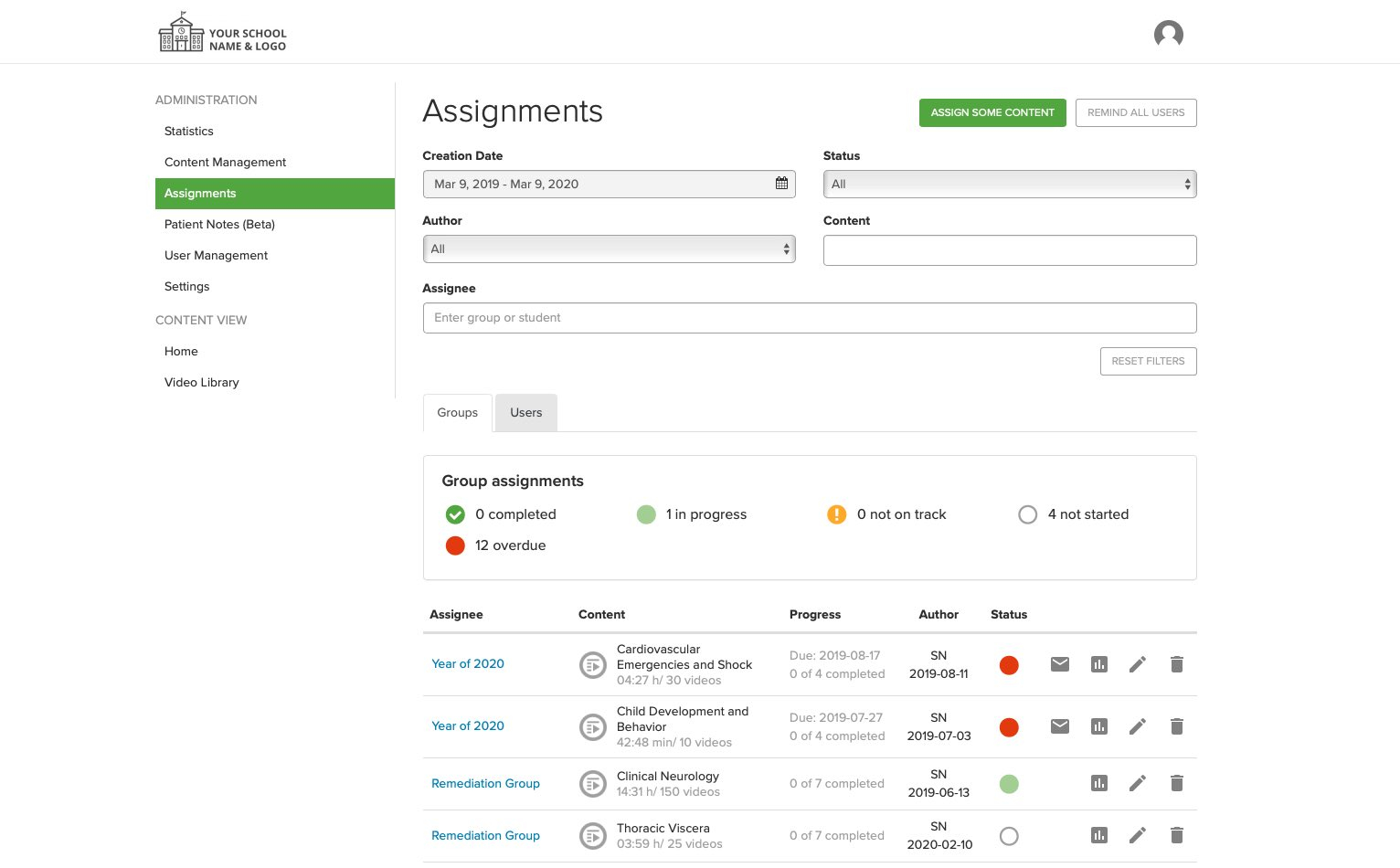Image resolution: width=1400 pixels, height=868 pixels.
Task: Click the 'Due: 2019-08-17' progress text
Action: click(835, 656)
